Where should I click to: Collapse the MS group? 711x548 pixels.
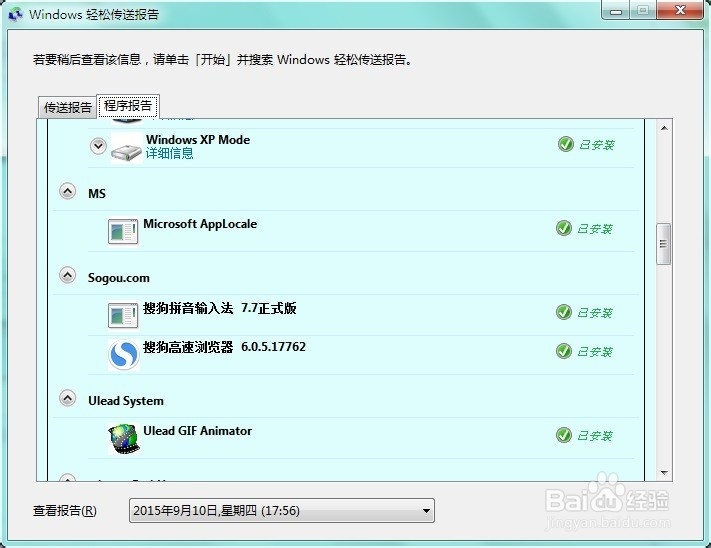point(68,191)
